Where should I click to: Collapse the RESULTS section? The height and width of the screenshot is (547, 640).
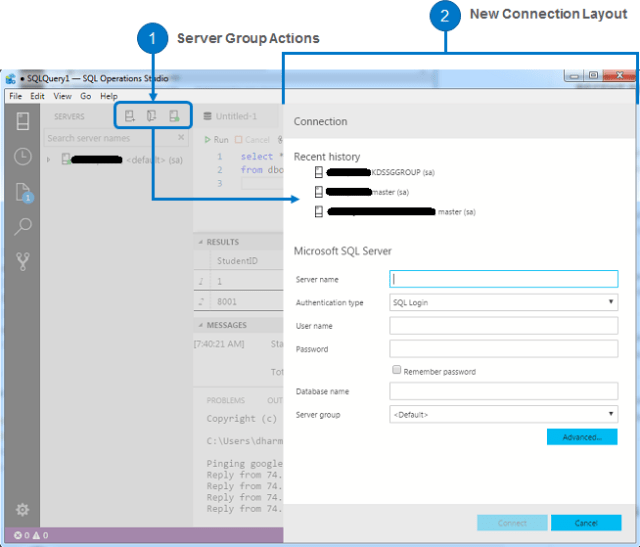pyautogui.click(x=200, y=242)
